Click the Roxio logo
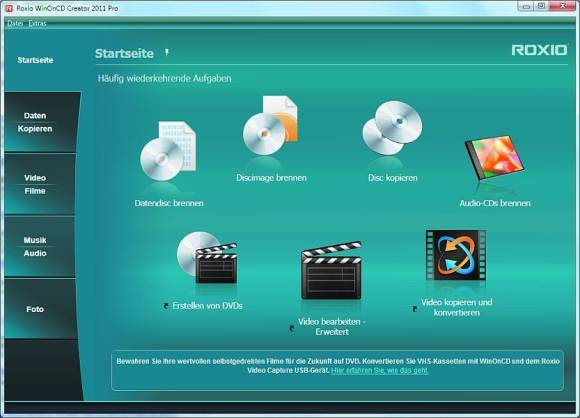The height and width of the screenshot is (418, 580). click(539, 50)
